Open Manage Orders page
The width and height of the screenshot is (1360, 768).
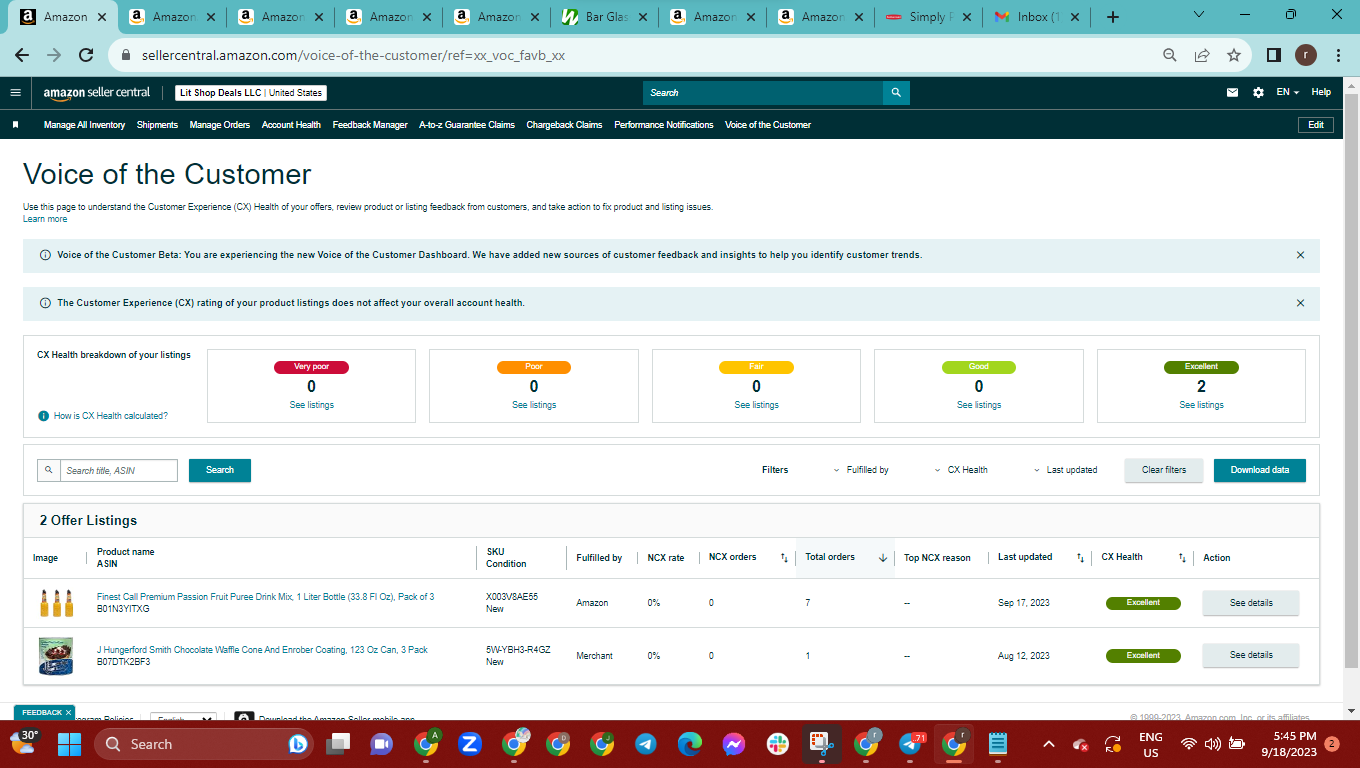[x=220, y=125]
